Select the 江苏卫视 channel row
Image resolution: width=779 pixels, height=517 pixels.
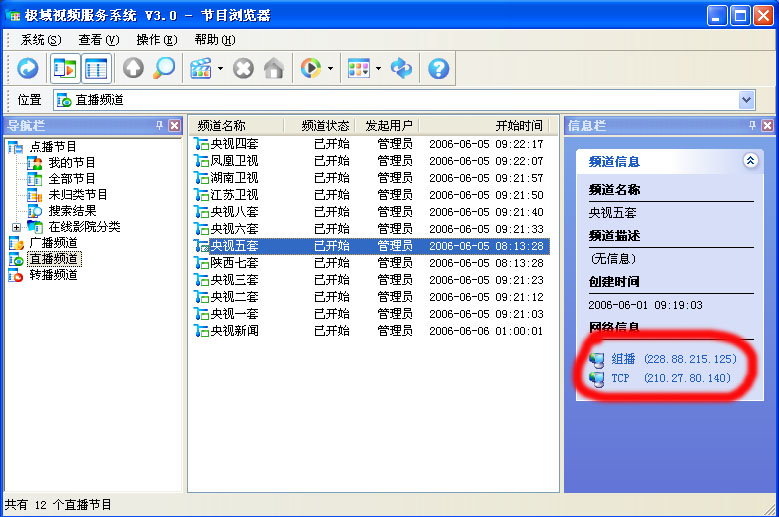click(371, 195)
